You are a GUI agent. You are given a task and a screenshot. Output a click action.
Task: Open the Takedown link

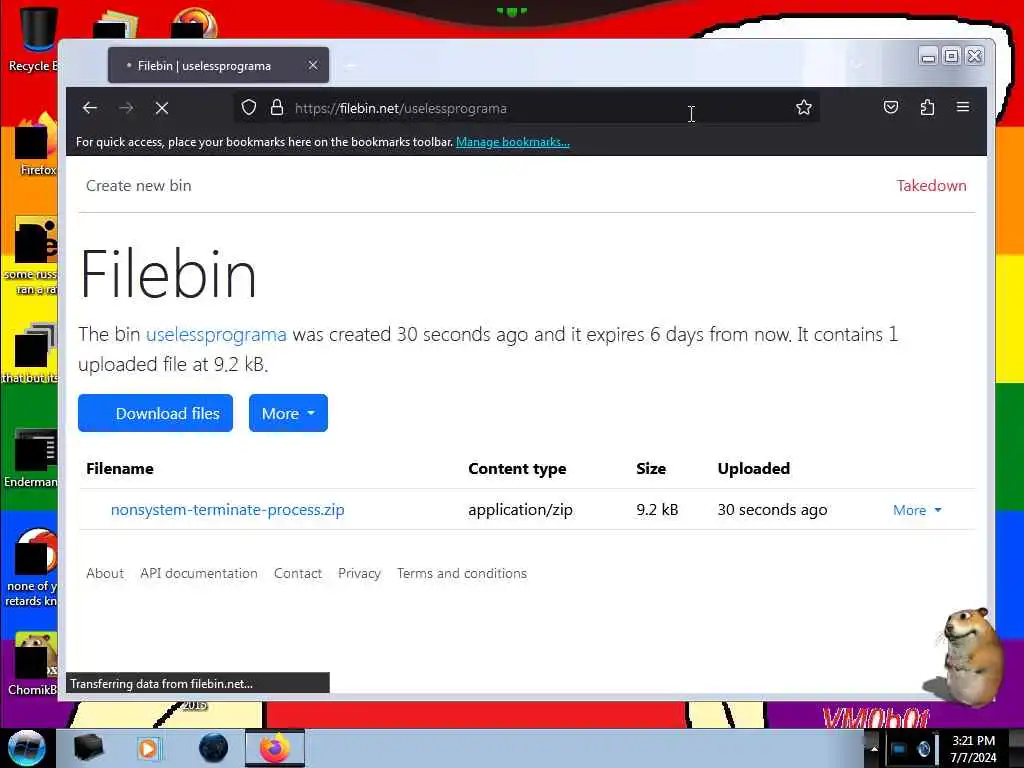(x=931, y=185)
